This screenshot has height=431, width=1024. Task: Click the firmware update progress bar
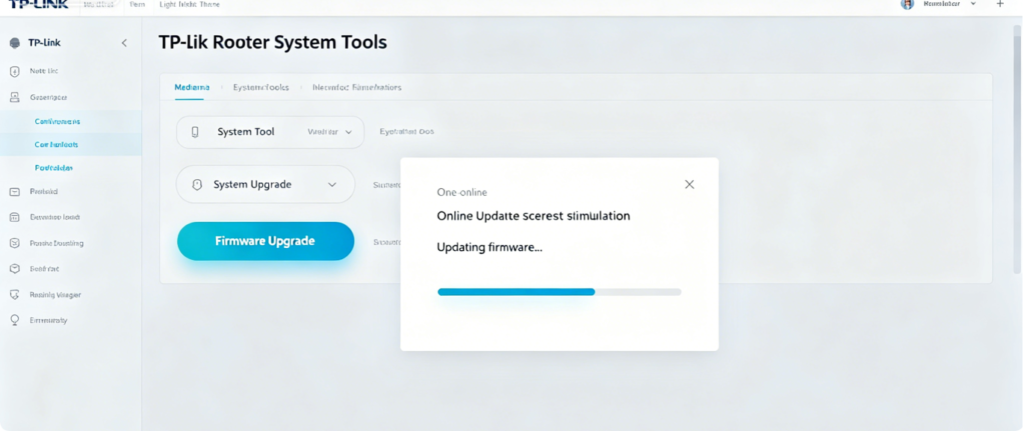pyautogui.click(x=559, y=292)
